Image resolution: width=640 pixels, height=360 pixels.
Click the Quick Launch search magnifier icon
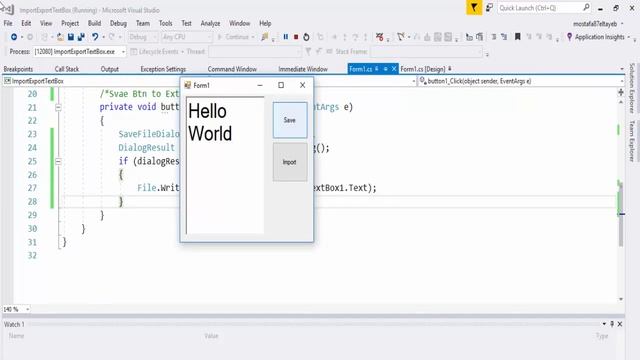586,7
